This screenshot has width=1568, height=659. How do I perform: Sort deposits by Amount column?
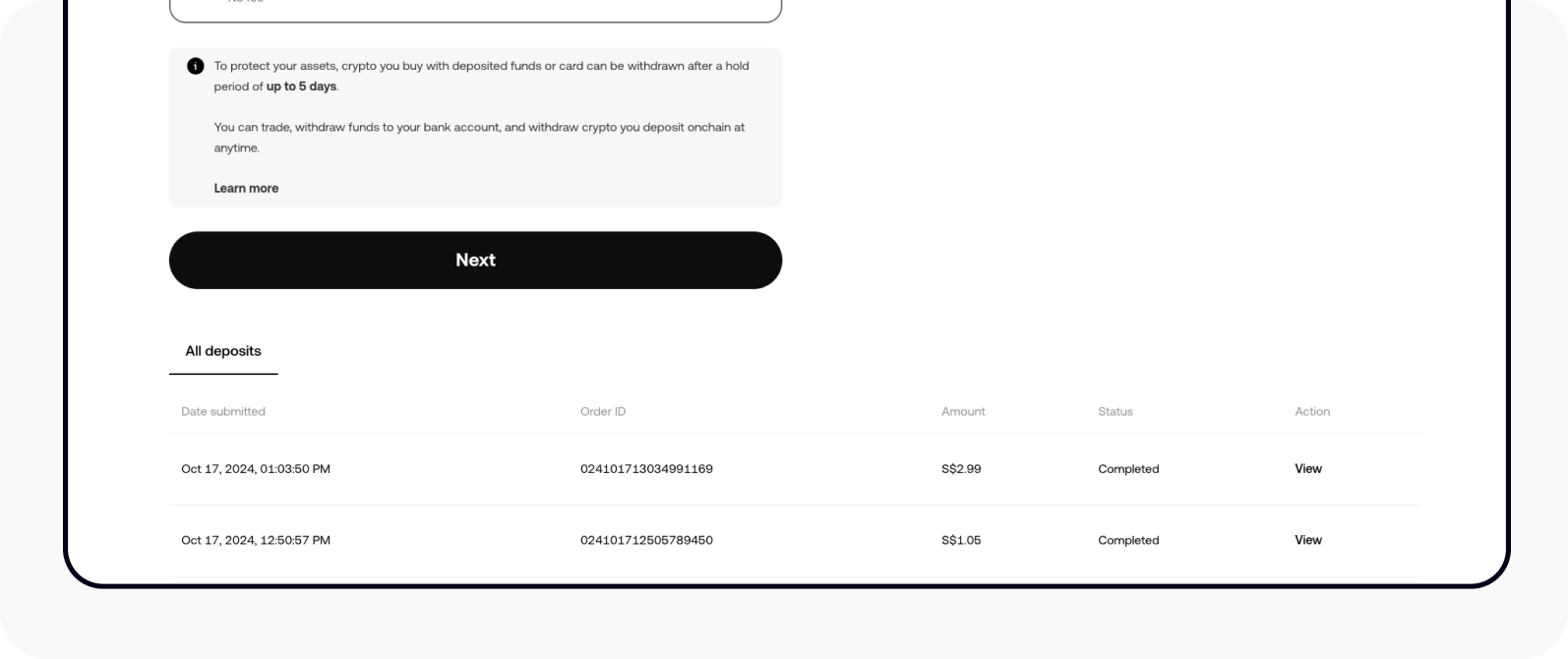(x=962, y=411)
